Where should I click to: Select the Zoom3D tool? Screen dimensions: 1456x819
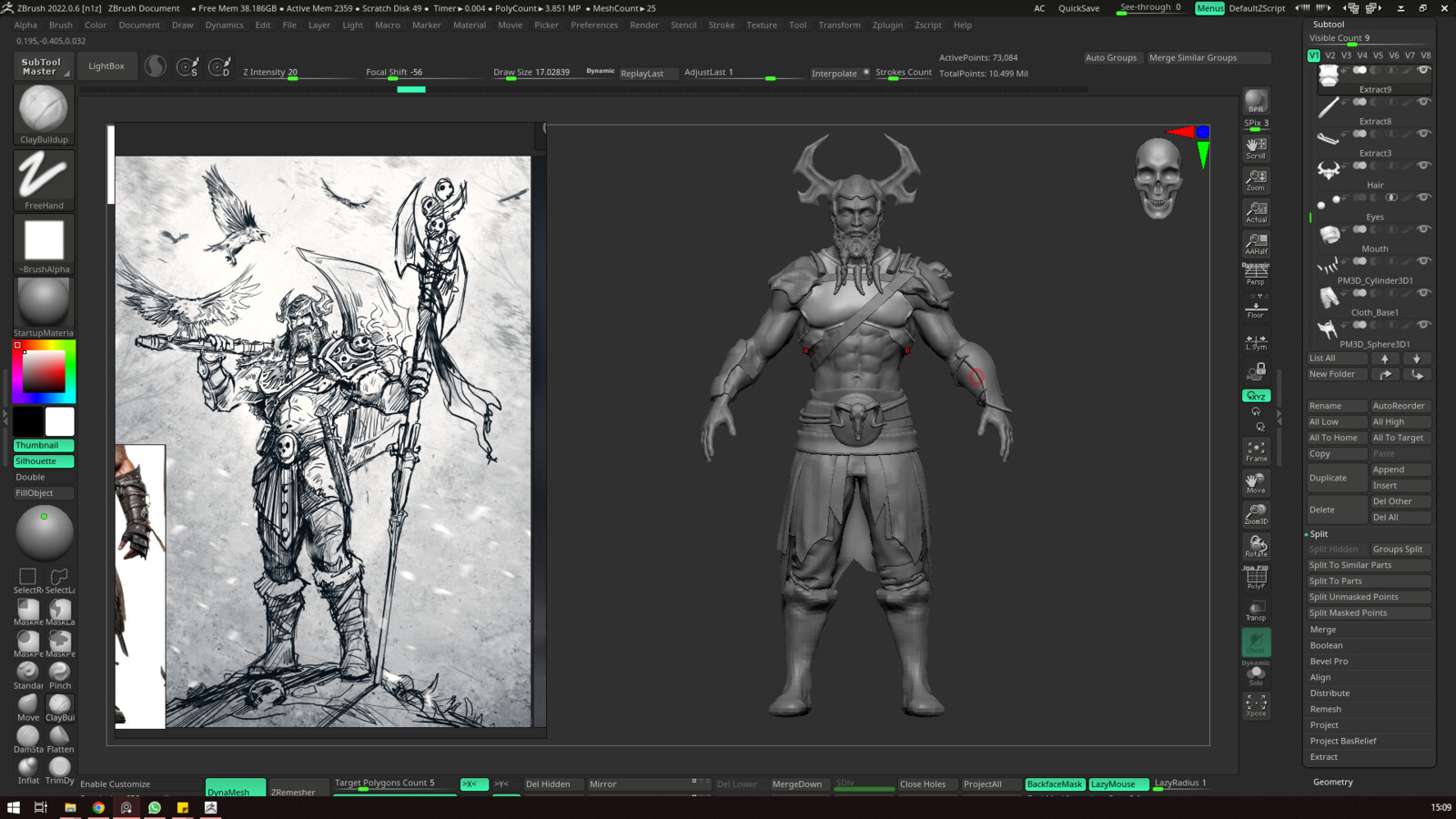[1256, 514]
